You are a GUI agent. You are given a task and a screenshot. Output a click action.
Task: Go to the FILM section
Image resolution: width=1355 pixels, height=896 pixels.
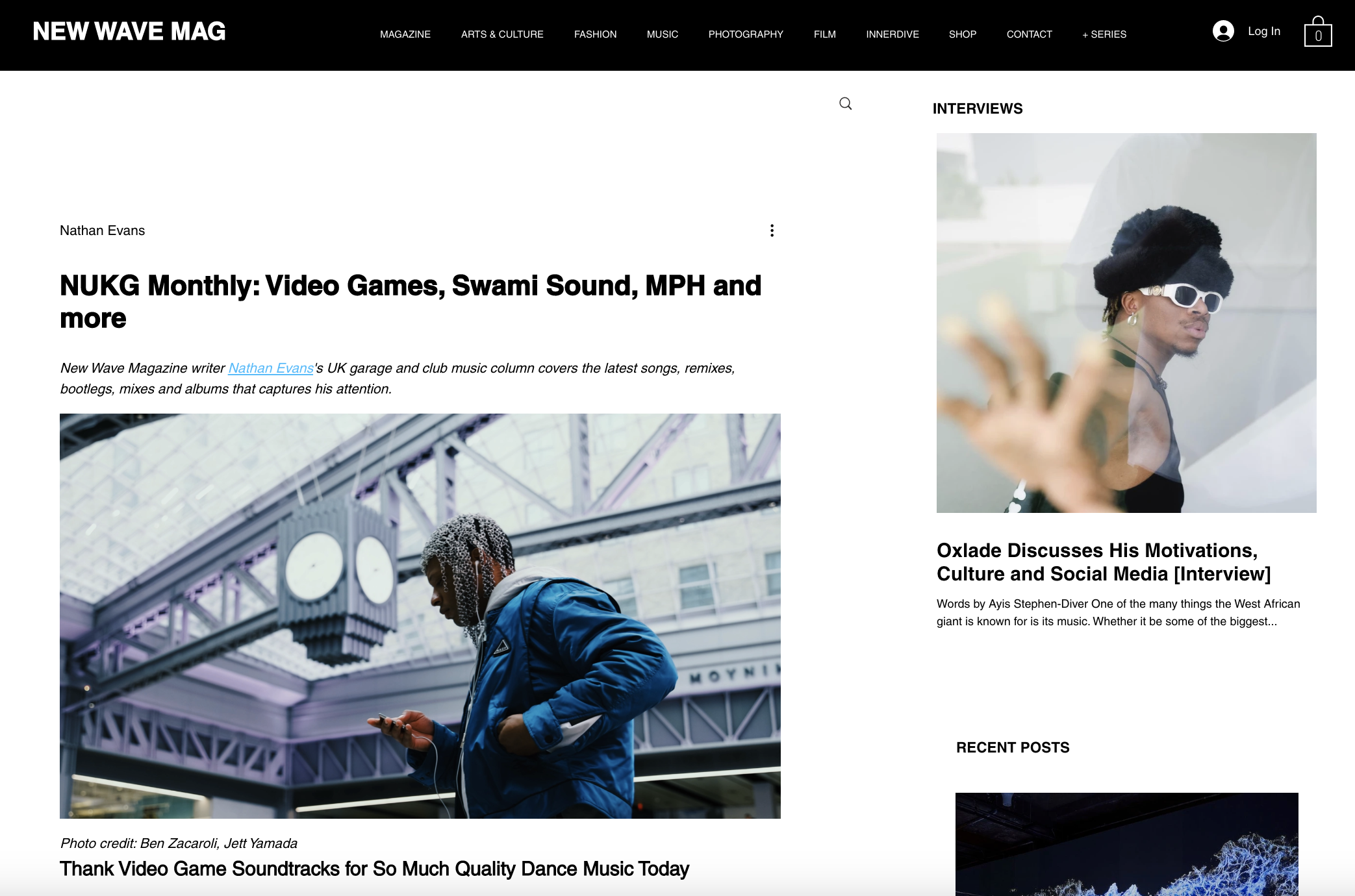[825, 34]
